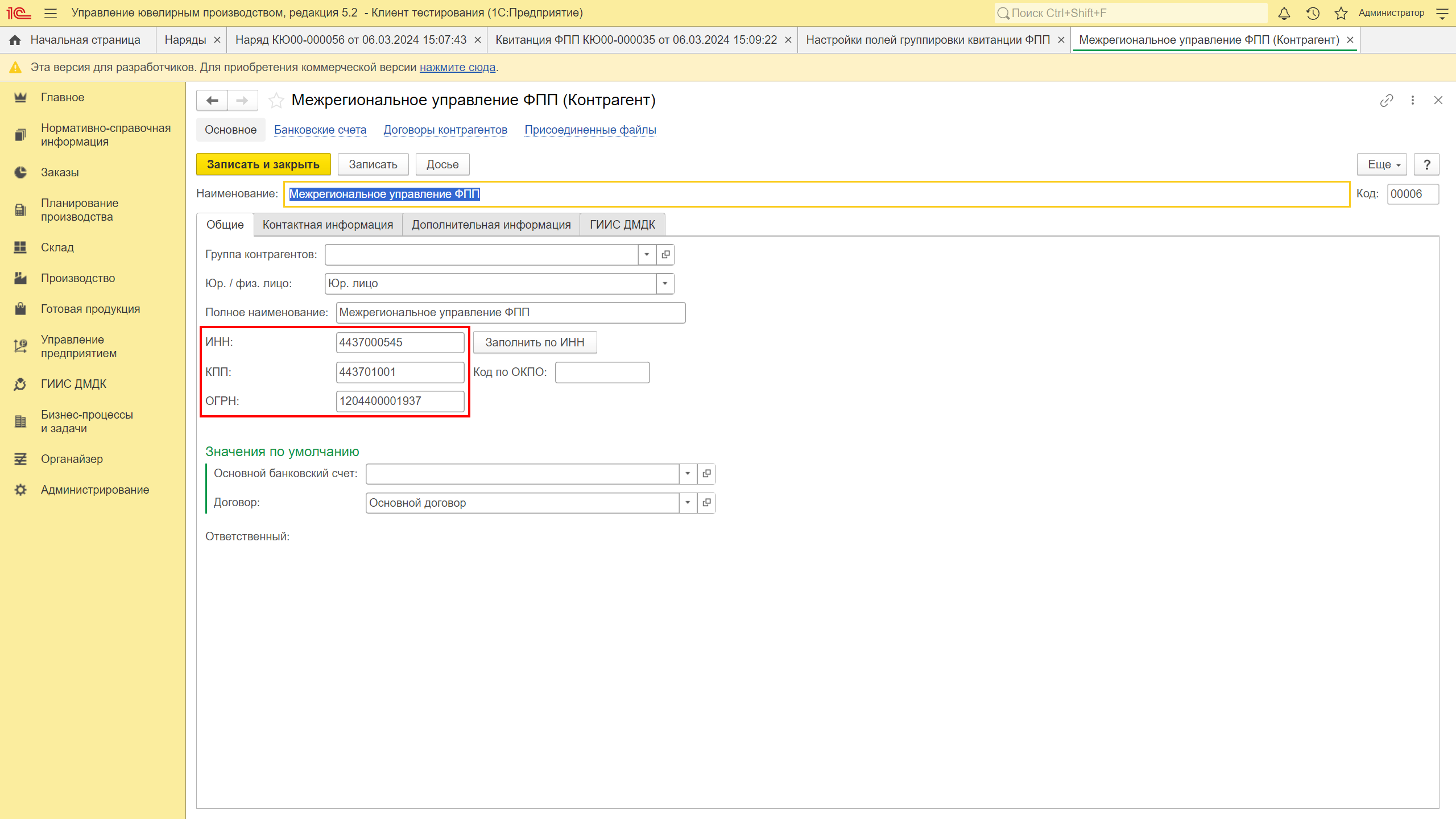Close the Настройки полей группировки tab
This screenshot has height=819, width=1456.
click(1061, 40)
